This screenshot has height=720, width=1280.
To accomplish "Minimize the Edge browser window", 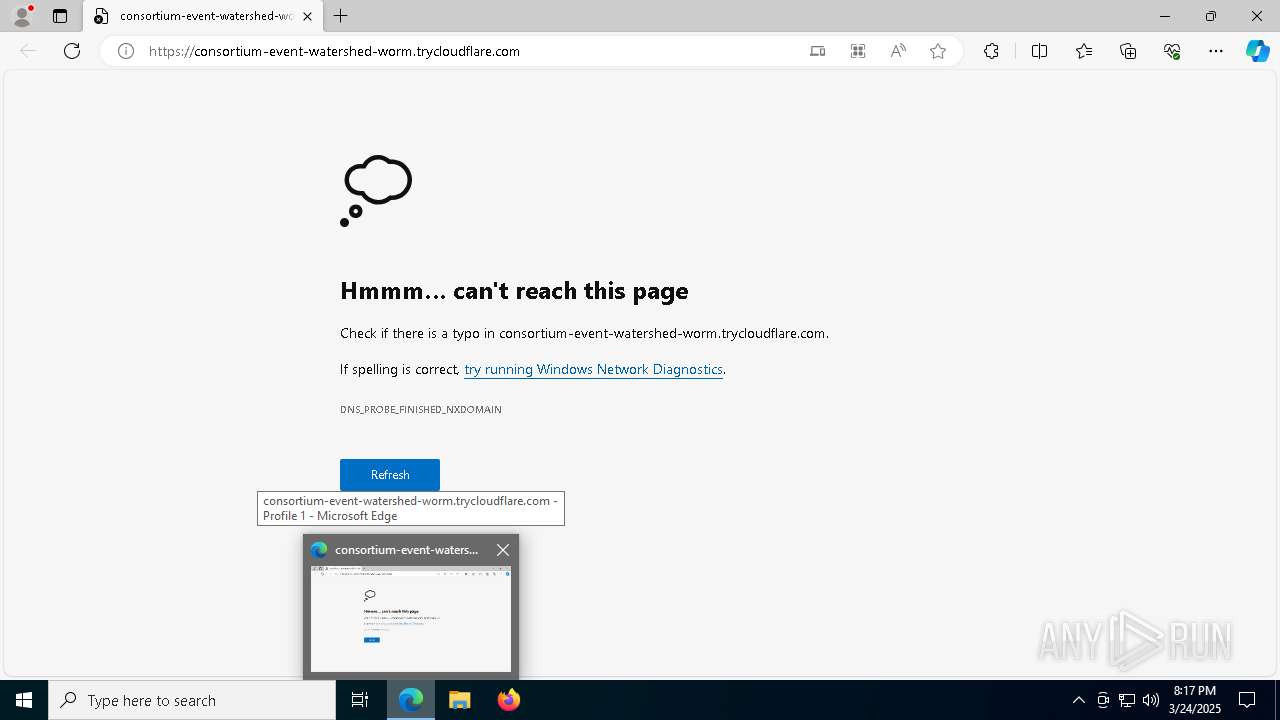I will [1165, 16].
